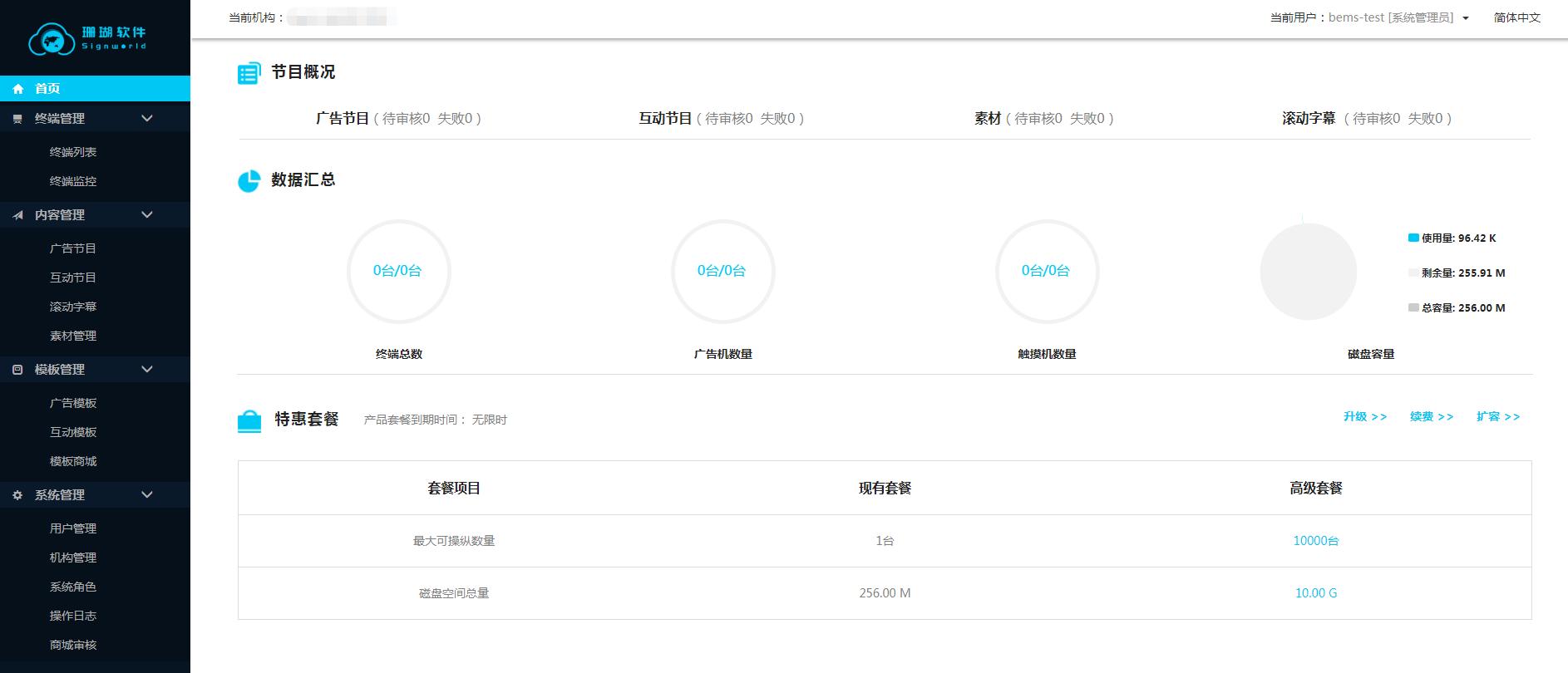Collapse the 模板管理 section chevron
The image size is (1568, 673).
[x=147, y=370]
